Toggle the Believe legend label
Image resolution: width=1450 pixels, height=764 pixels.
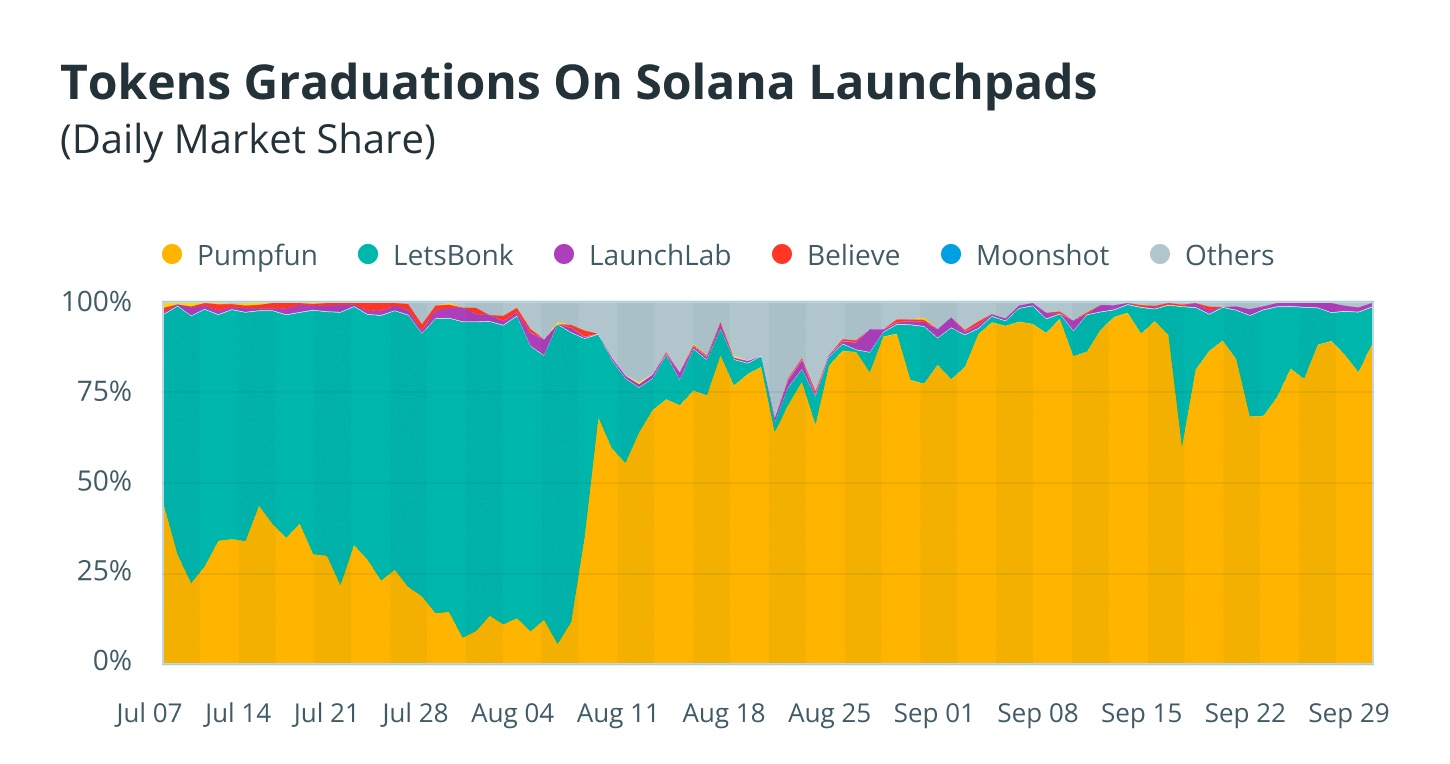[853, 255]
